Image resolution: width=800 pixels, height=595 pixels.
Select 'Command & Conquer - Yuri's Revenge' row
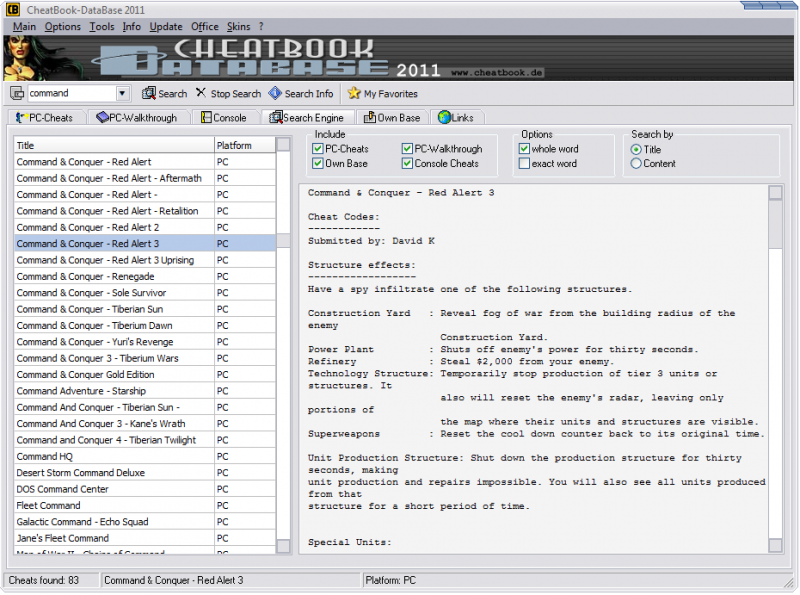click(145, 341)
